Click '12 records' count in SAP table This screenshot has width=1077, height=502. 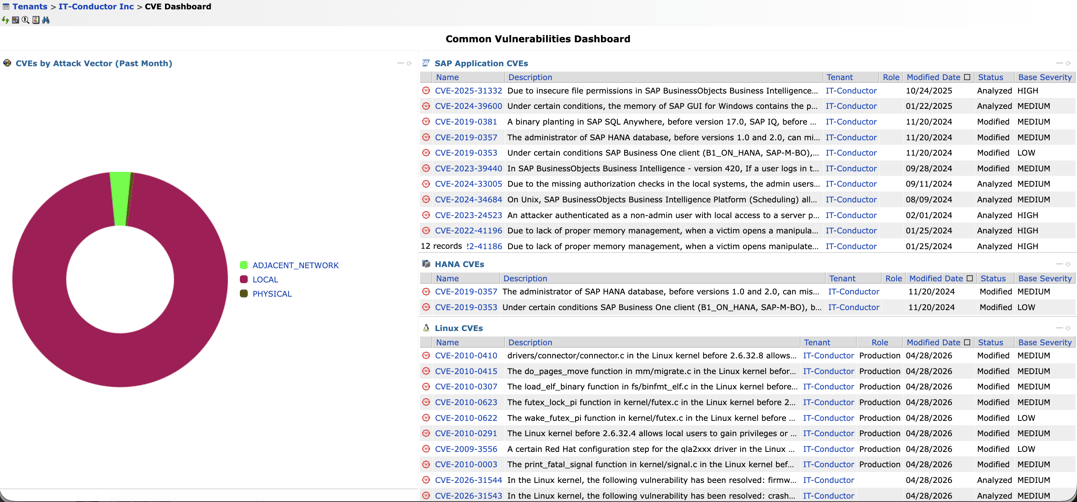pyautogui.click(x=442, y=246)
